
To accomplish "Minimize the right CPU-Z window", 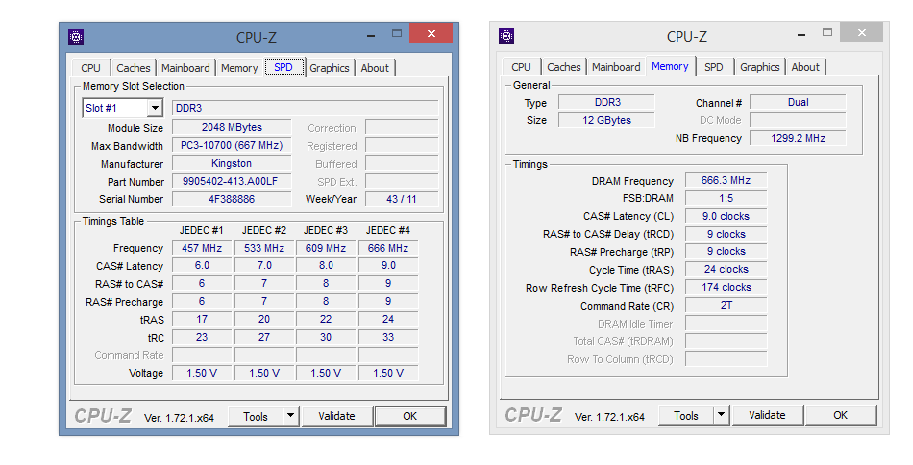I will (802, 34).
